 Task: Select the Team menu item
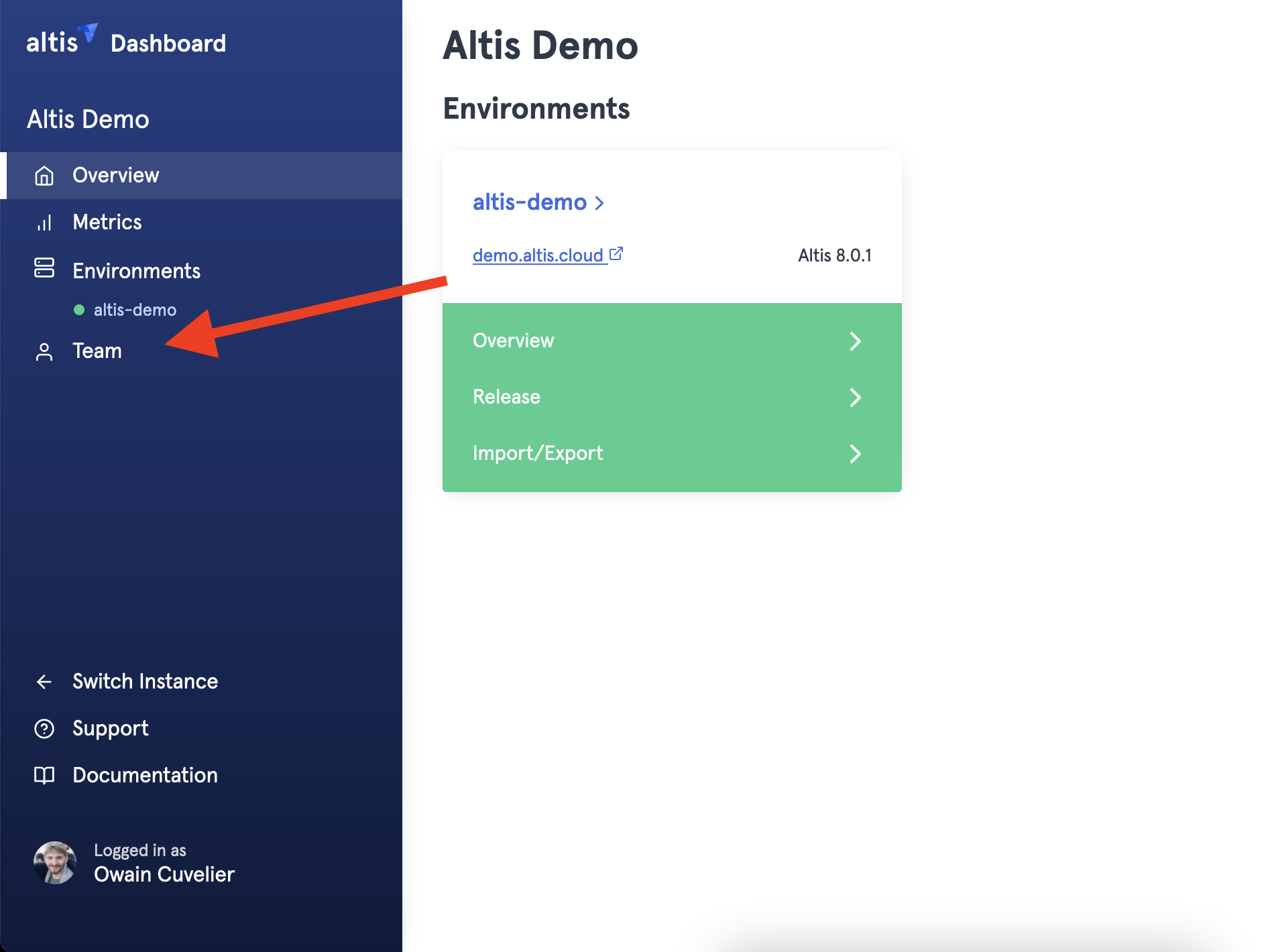click(97, 351)
